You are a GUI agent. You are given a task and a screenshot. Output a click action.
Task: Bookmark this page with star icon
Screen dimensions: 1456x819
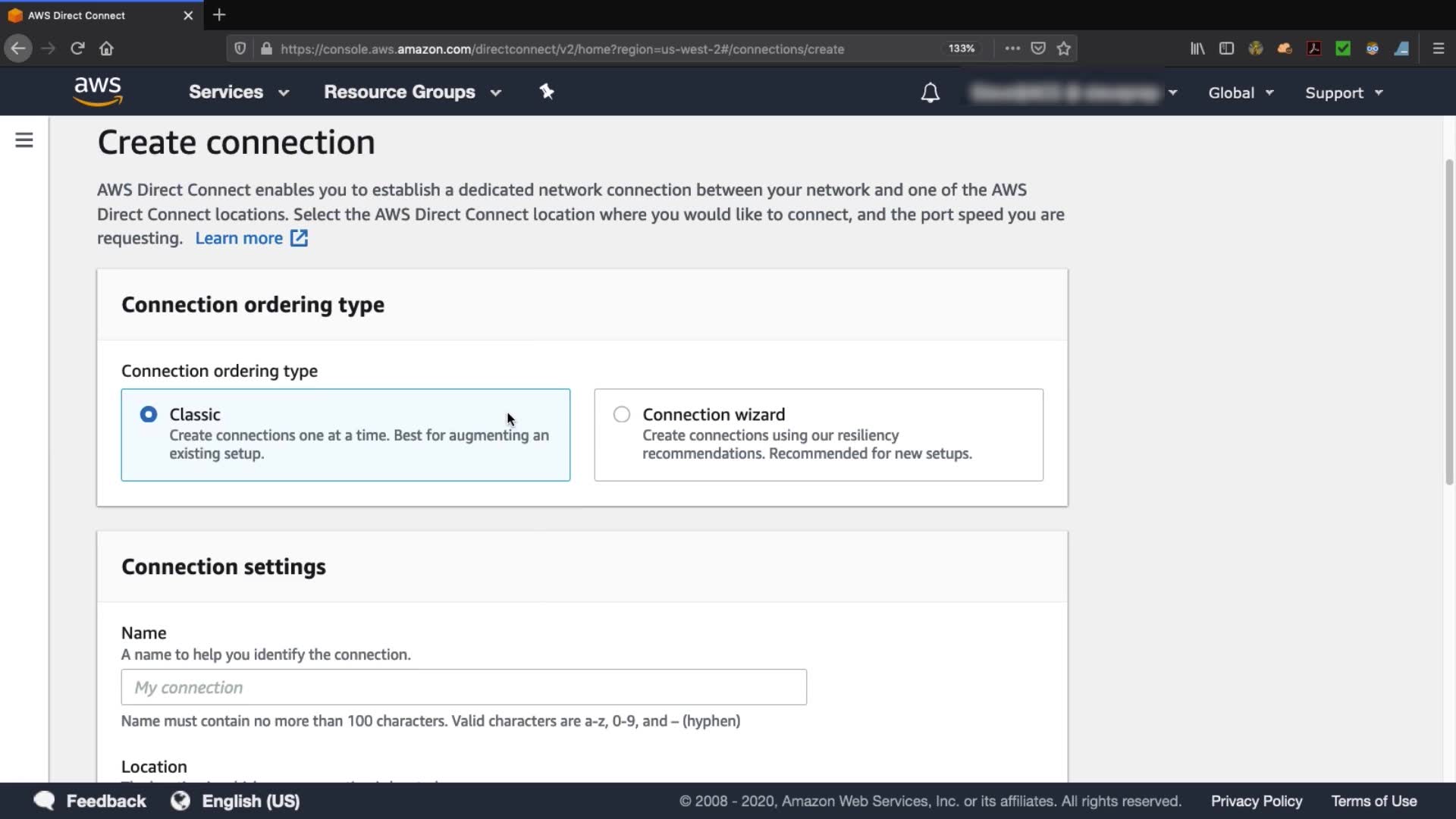1064,49
